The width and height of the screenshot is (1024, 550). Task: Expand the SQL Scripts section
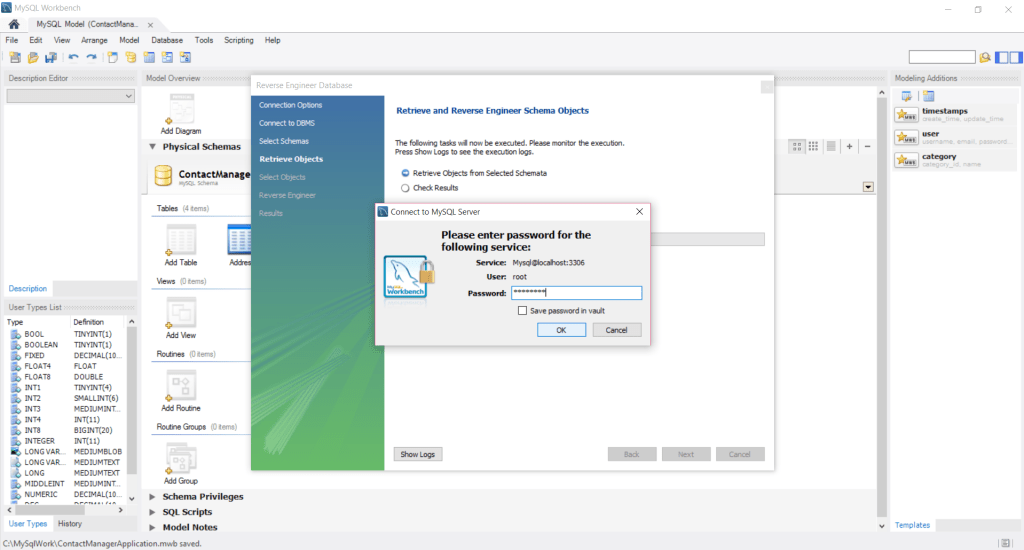[152, 512]
